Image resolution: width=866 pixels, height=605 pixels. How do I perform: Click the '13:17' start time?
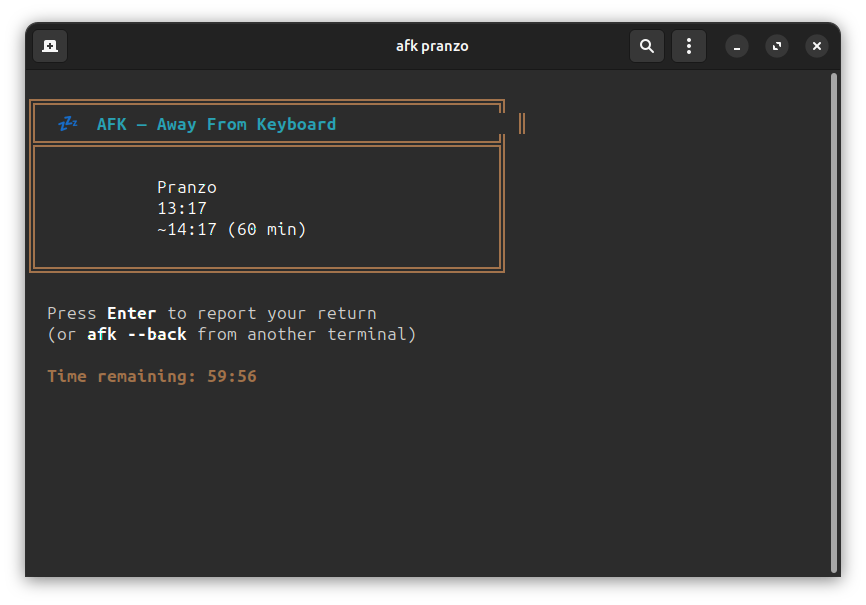[182, 209]
